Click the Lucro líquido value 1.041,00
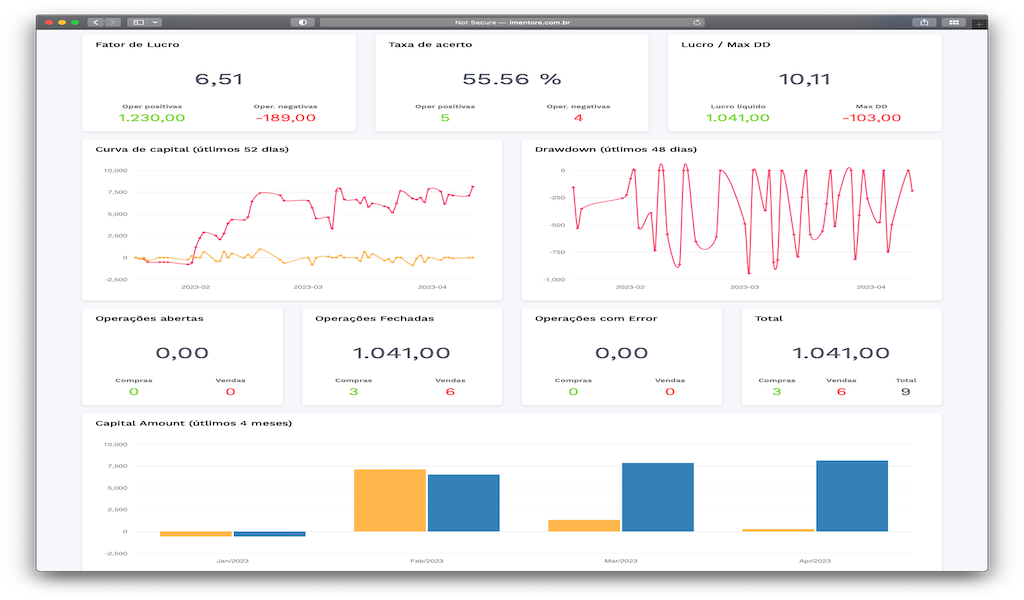Screen dimensions: 1024x600 click(737, 118)
